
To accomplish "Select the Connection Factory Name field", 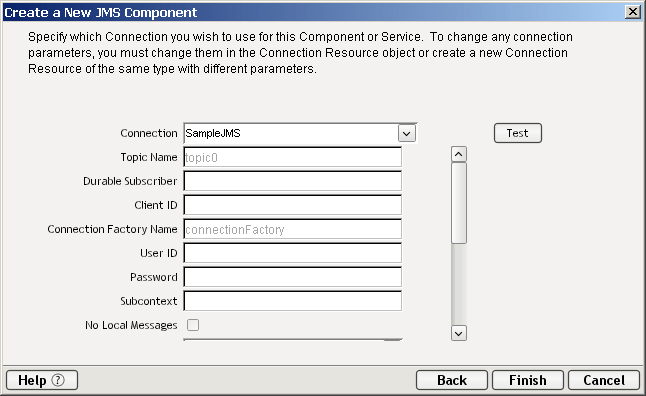I will click(293, 229).
